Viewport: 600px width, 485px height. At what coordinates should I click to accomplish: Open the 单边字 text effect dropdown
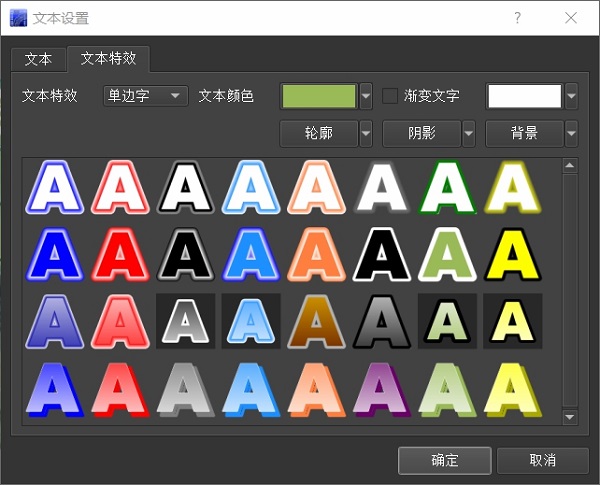pos(145,96)
